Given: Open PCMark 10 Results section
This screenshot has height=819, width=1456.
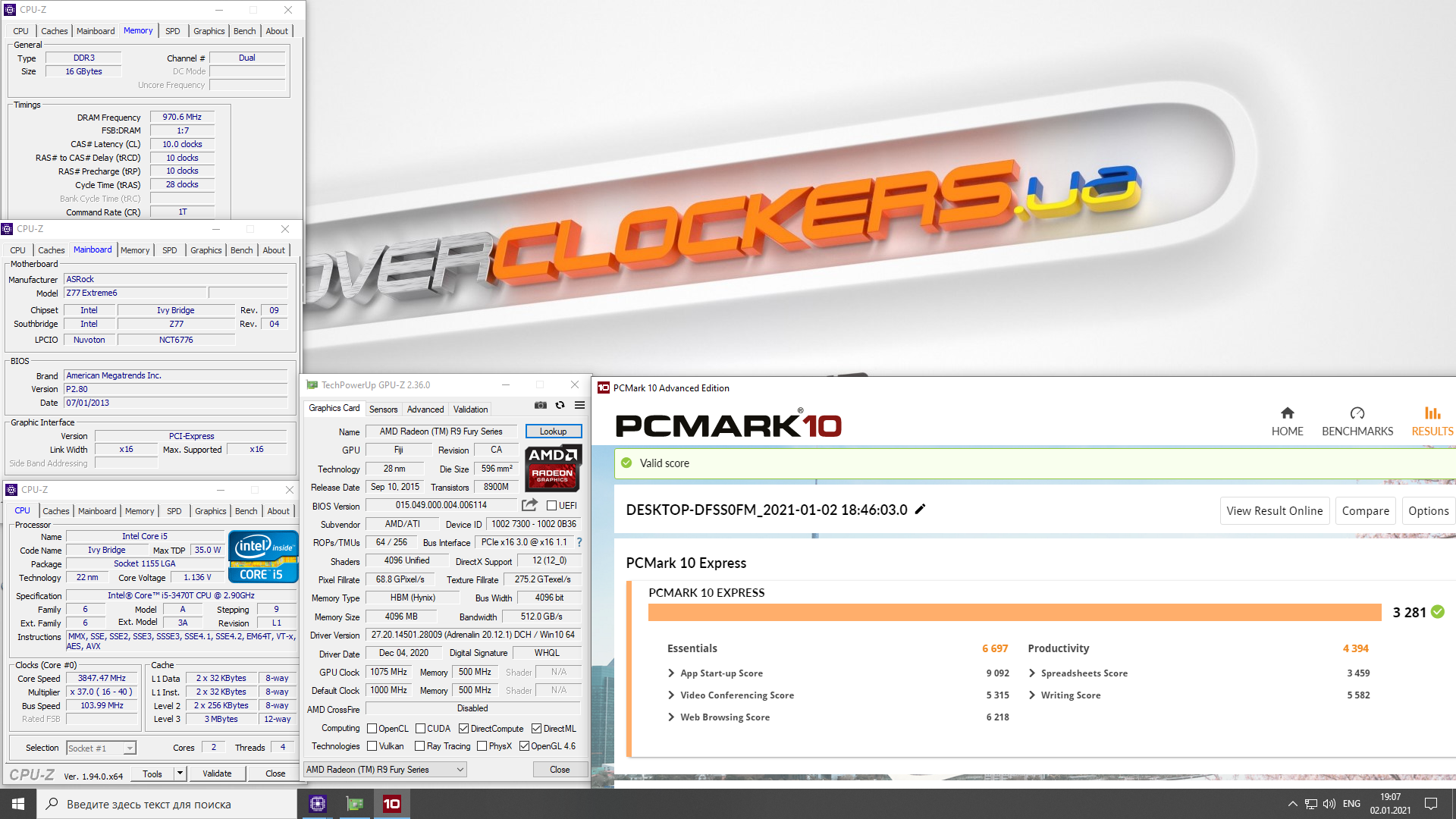Looking at the screenshot, I should pyautogui.click(x=1432, y=421).
